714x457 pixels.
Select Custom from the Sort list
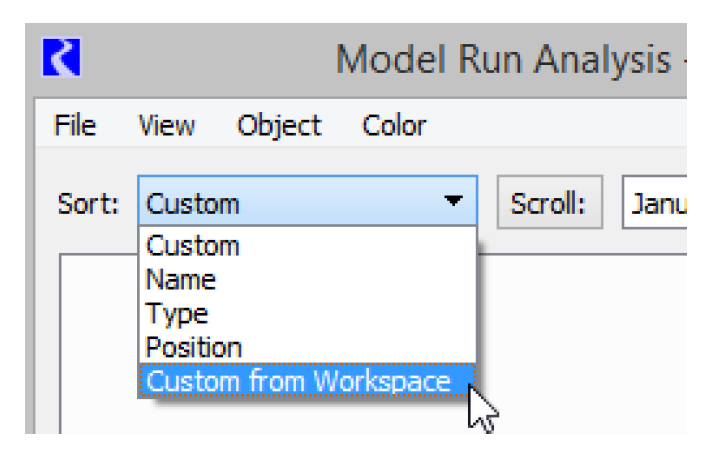point(193,246)
